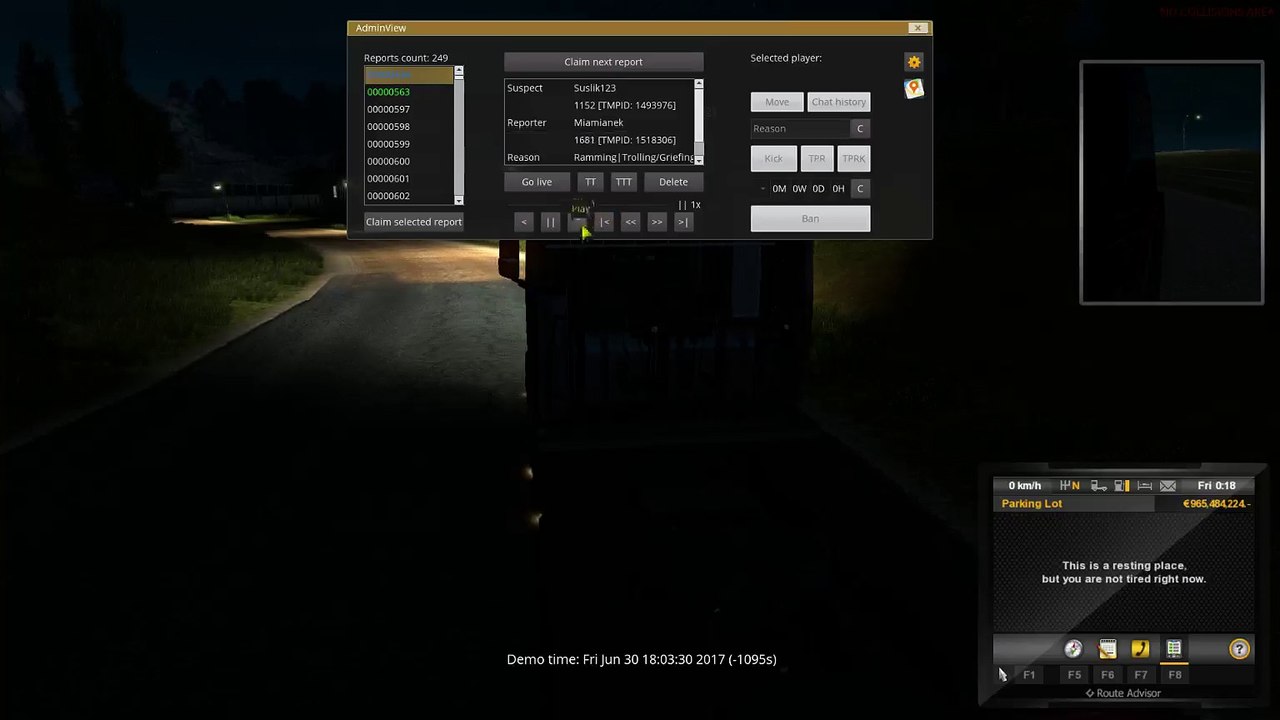Screen dimensions: 1280x720
Task: Click the rest bed icon in Route Advisor
Action: click(x=1145, y=486)
